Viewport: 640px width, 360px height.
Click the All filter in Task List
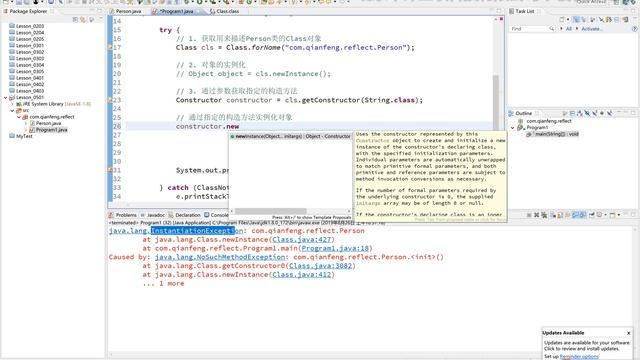(569, 29)
